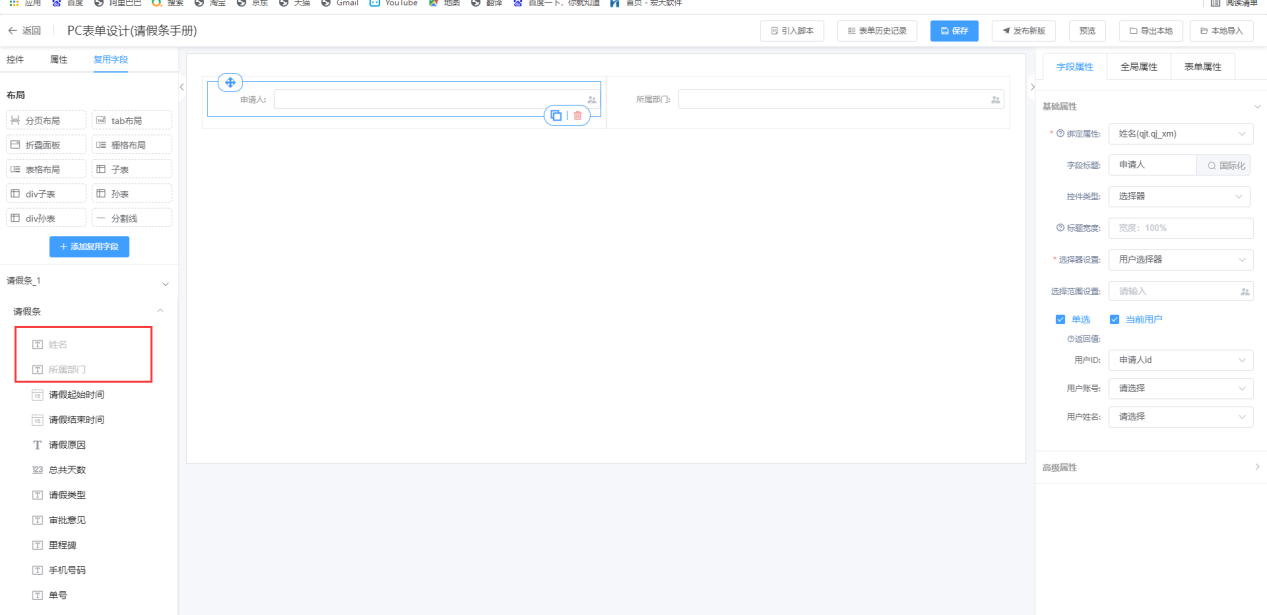Click the 所属部门 input in the form canvas

(x=841, y=100)
